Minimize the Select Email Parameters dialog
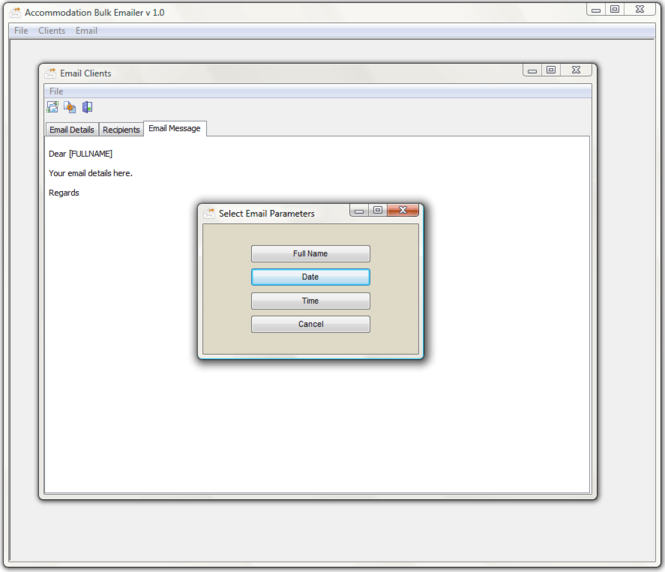 pyautogui.click(x=359, y=210)
